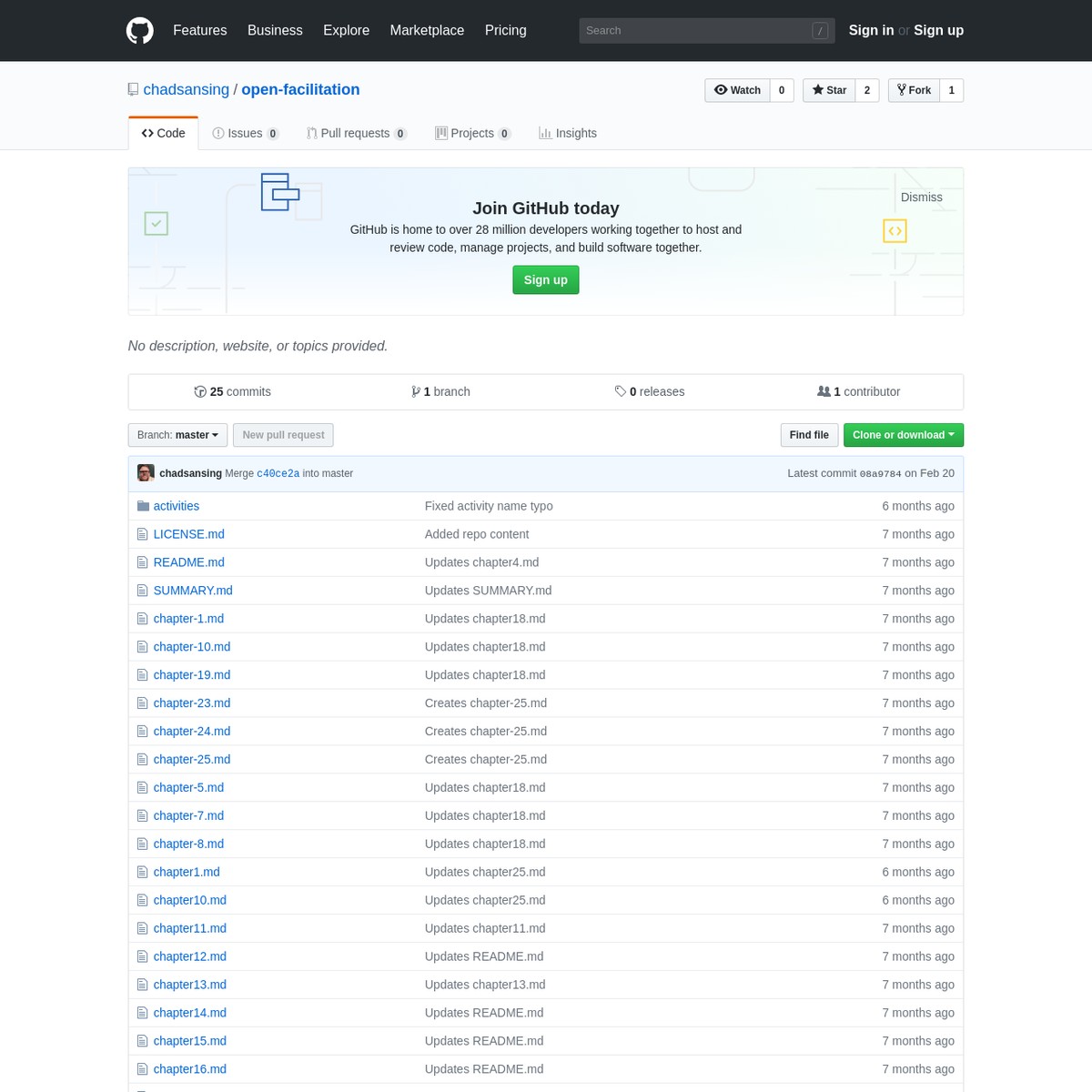
Task: Click the file icon next to chapter-25.md
Action: point(142,760)
